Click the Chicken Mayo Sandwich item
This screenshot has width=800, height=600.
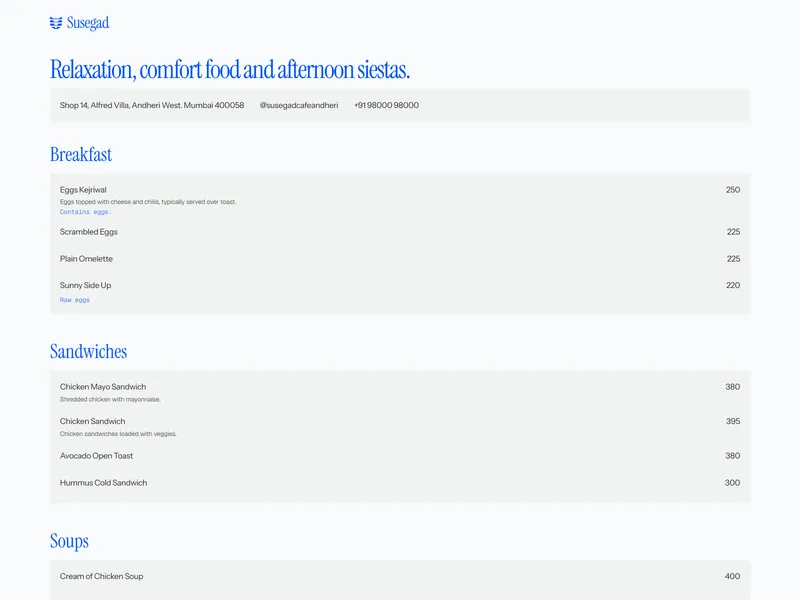tap(103, 387)
